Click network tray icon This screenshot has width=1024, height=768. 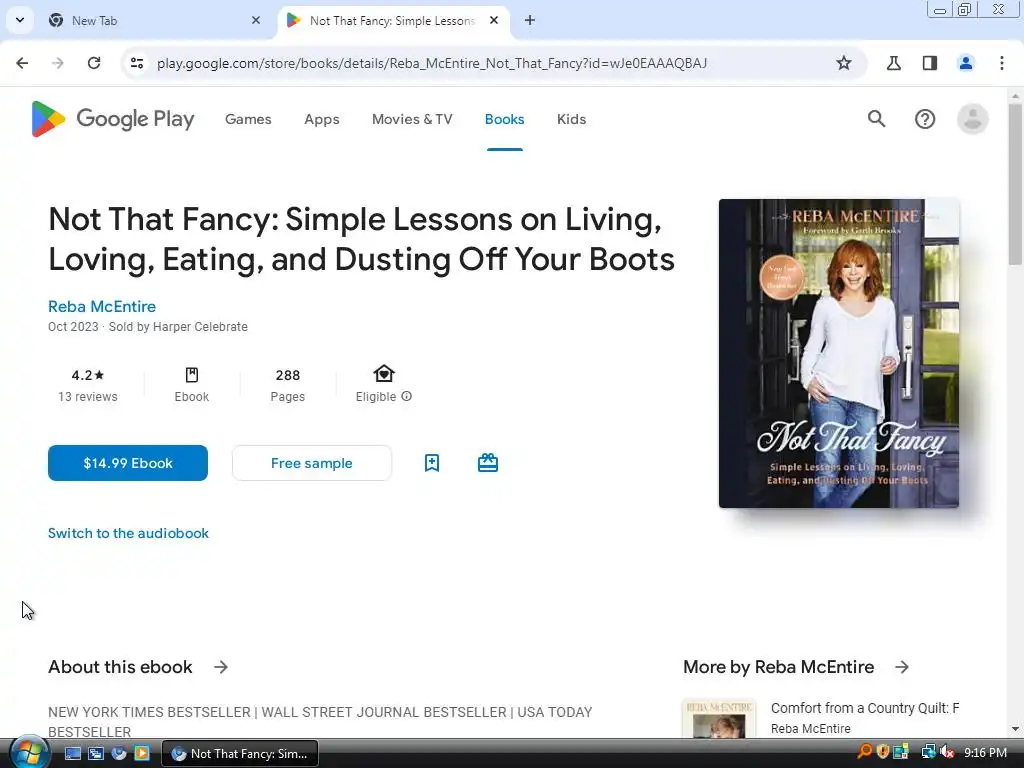pos(928,752)
